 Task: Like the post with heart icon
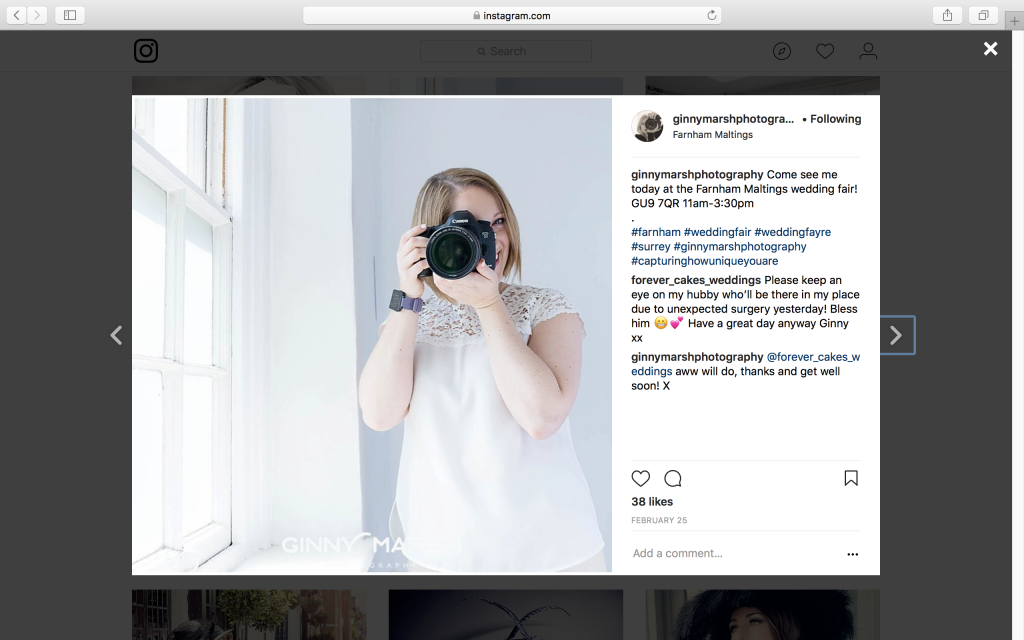click(x=641, y=479)
